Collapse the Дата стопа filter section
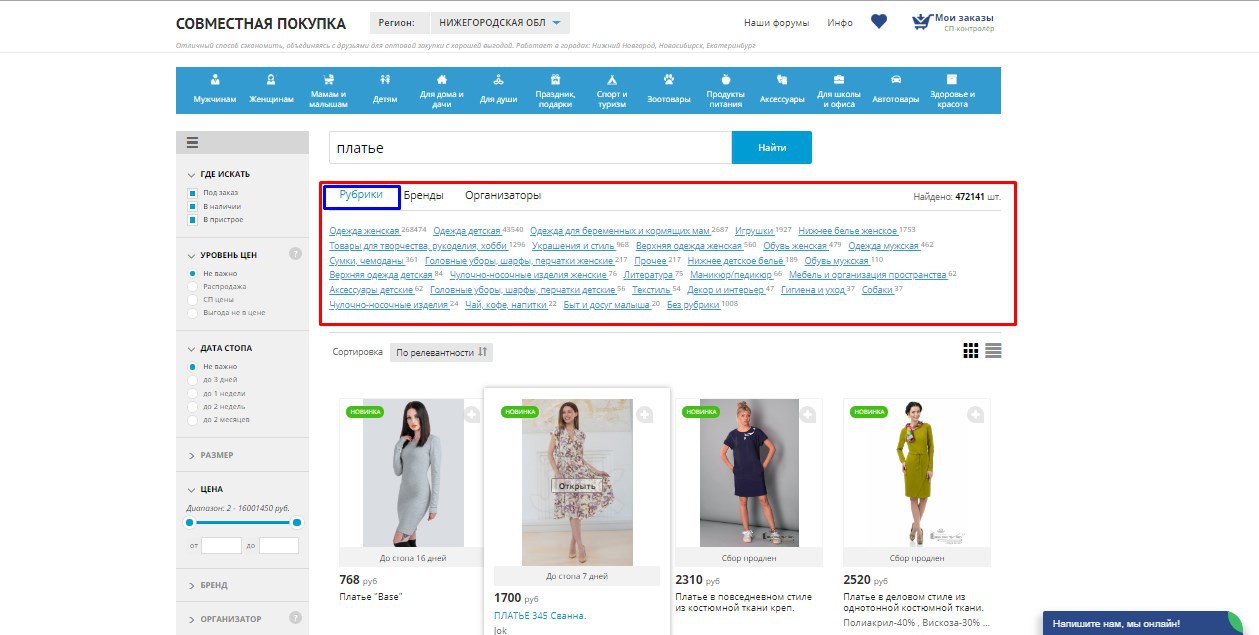Viewport: 1259px width, 635px height. pyautogui.click(x=220, y=348)
